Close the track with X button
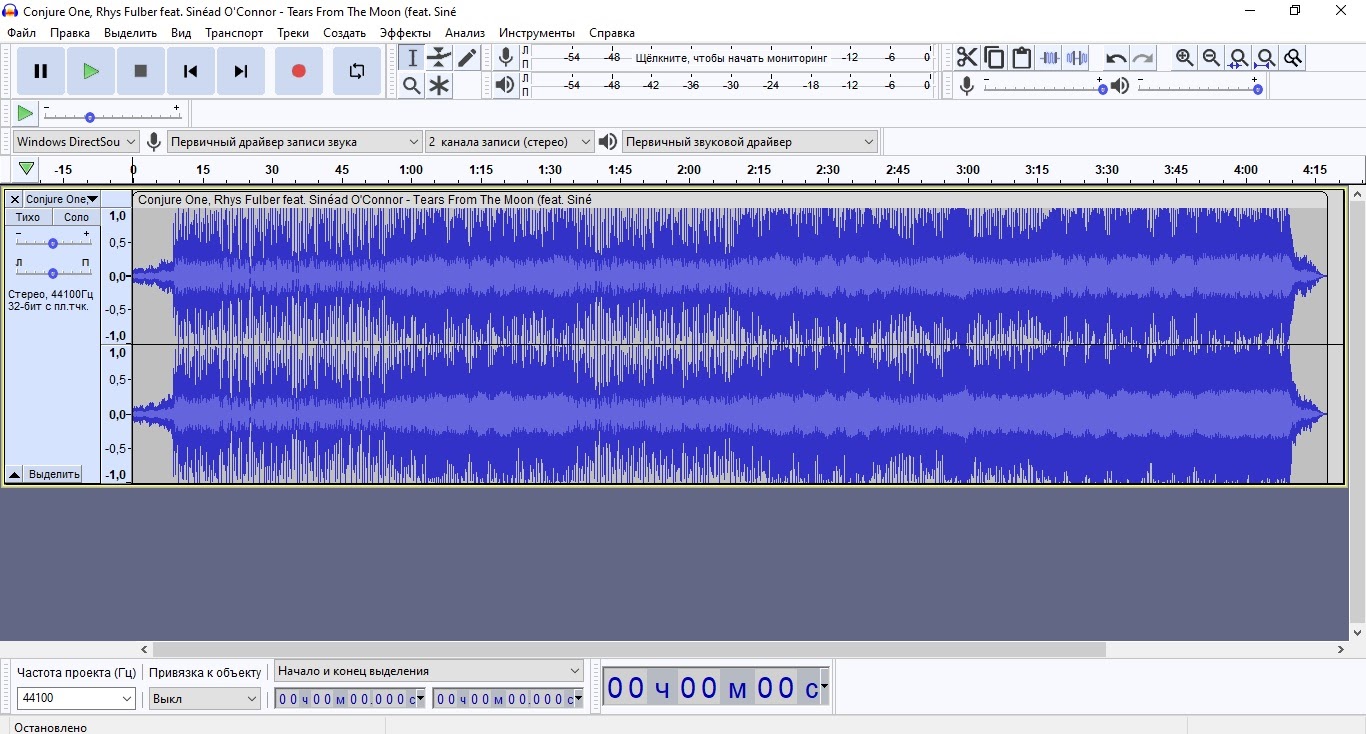The image size is (1366, 734). 14,200
